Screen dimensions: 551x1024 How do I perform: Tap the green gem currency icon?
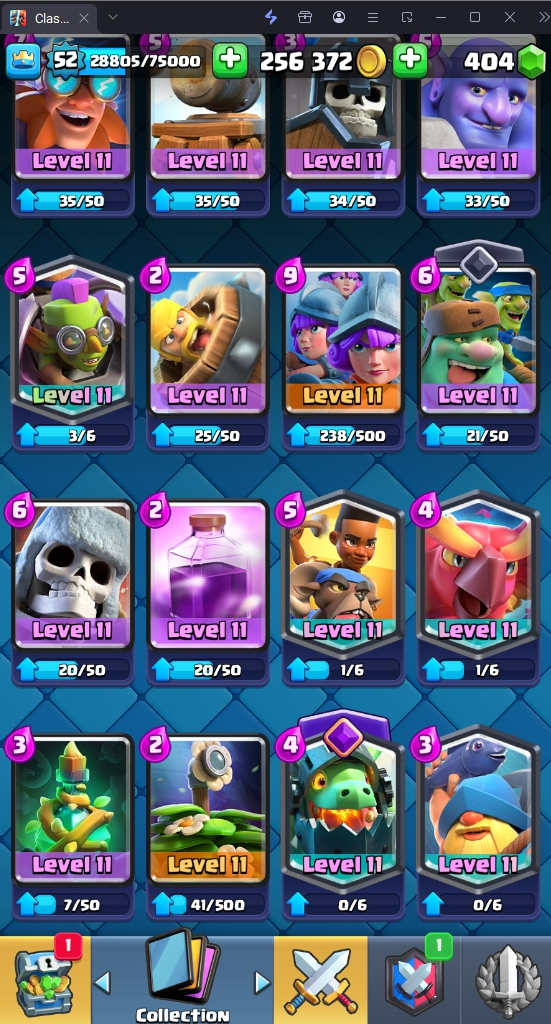[531, 61]
